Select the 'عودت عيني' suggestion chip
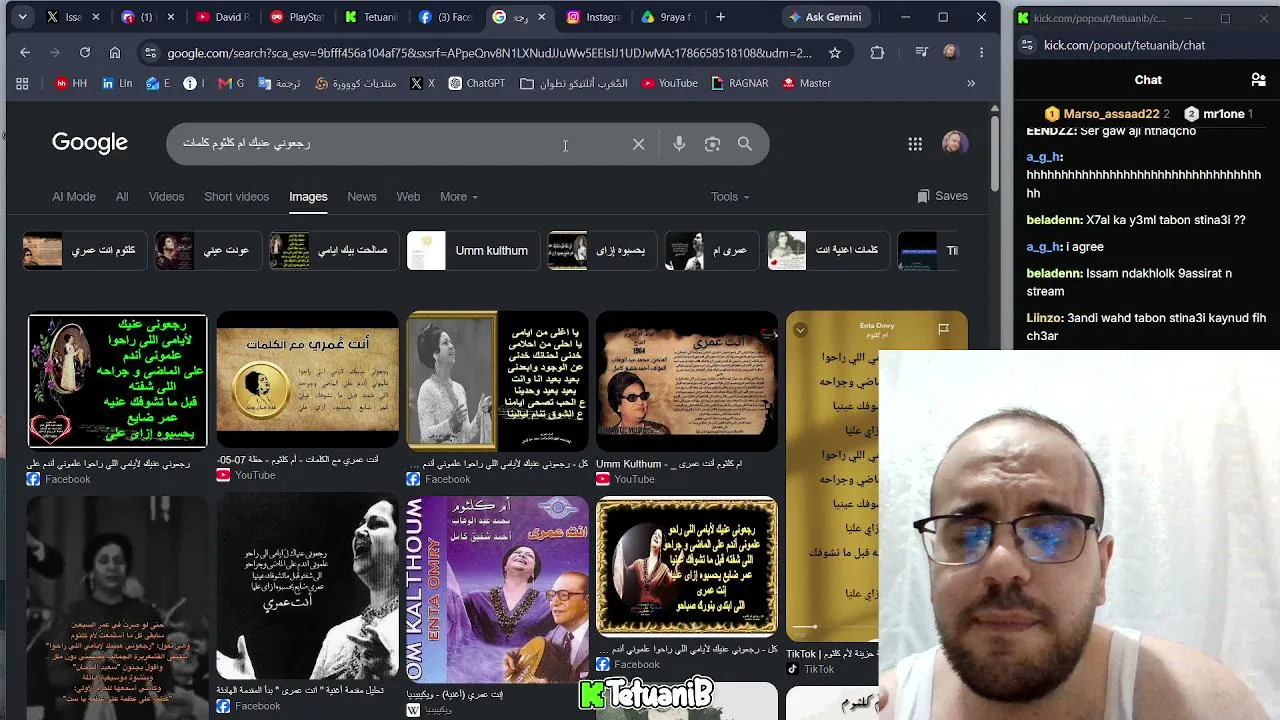Image resolution: width=1280 pixels, height=720 pixels. (x=207, y=251)
